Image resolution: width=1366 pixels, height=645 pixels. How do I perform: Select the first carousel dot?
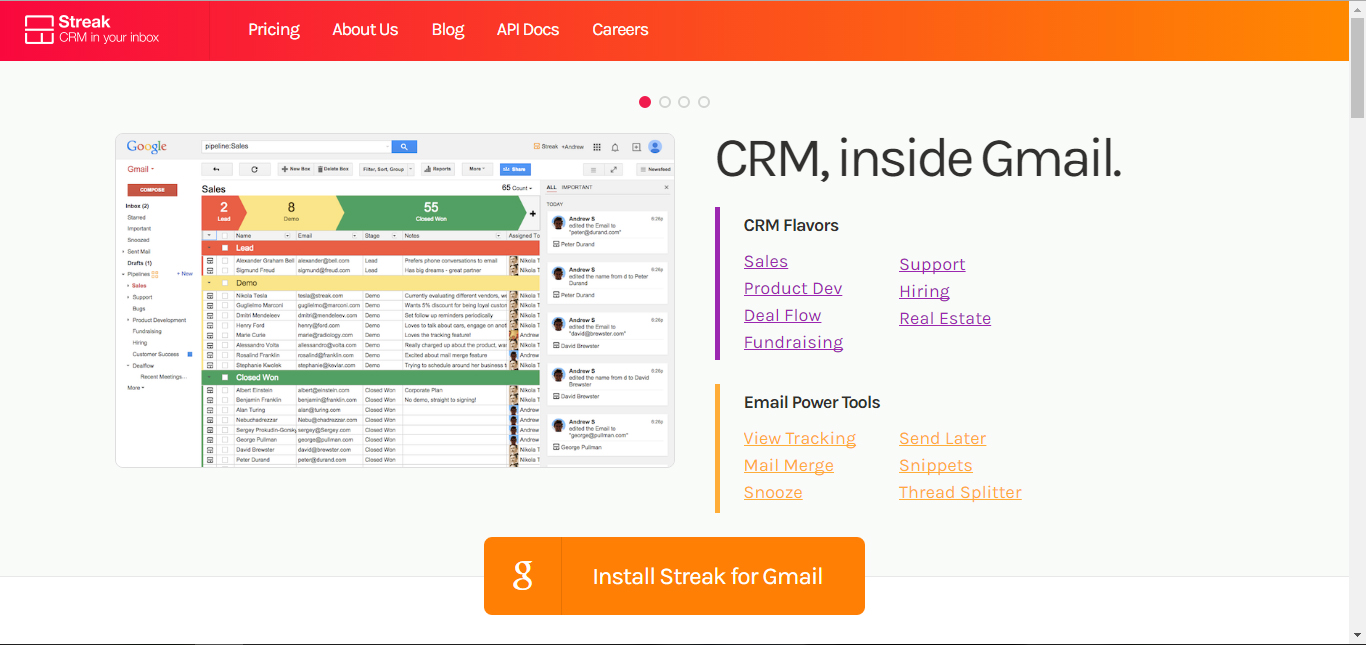coord(645,102)
